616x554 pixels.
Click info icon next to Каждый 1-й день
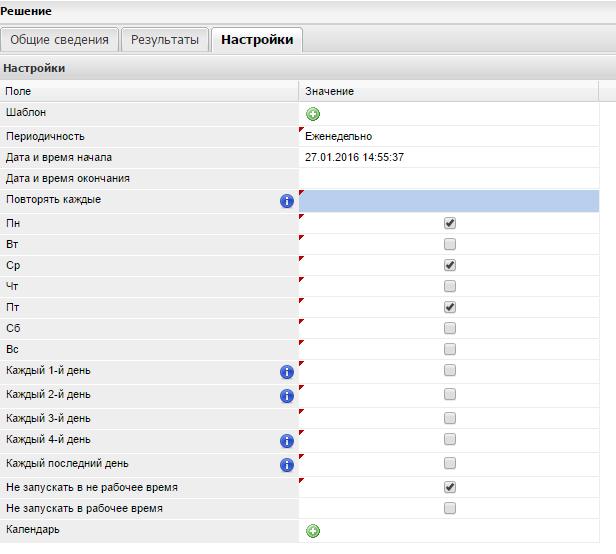click(x=287, y=372)
